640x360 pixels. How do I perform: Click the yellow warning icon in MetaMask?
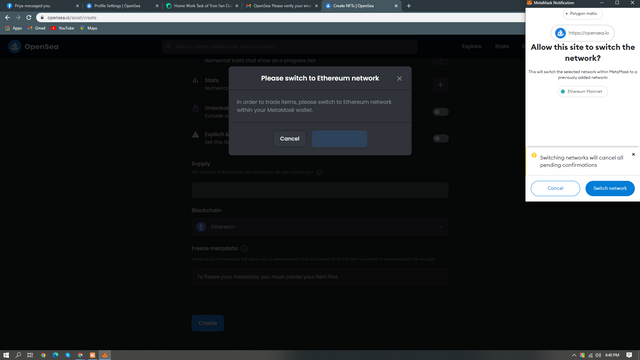click(x=534, y=155)
